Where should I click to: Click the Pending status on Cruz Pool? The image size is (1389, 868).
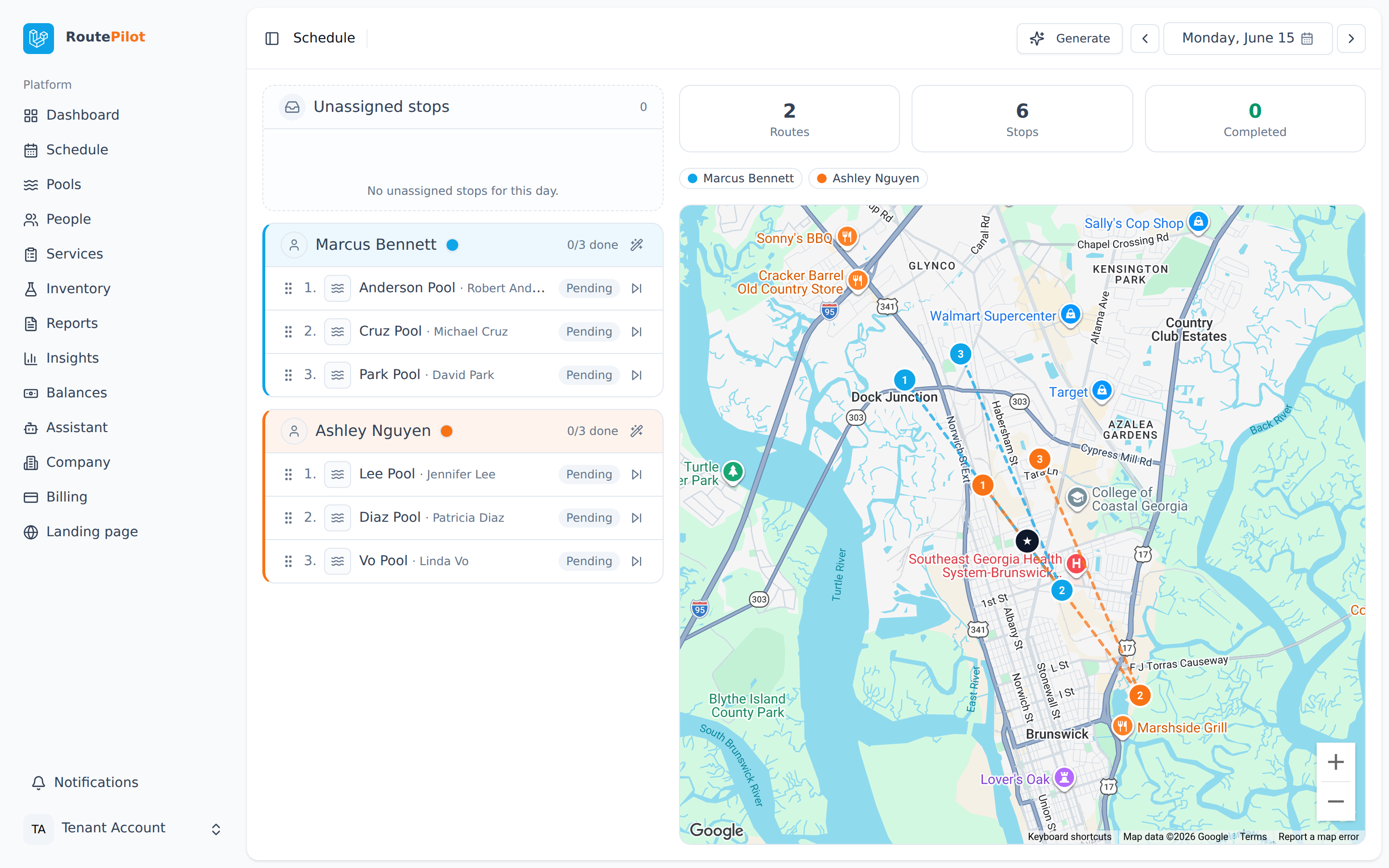[x=589, y=332]
